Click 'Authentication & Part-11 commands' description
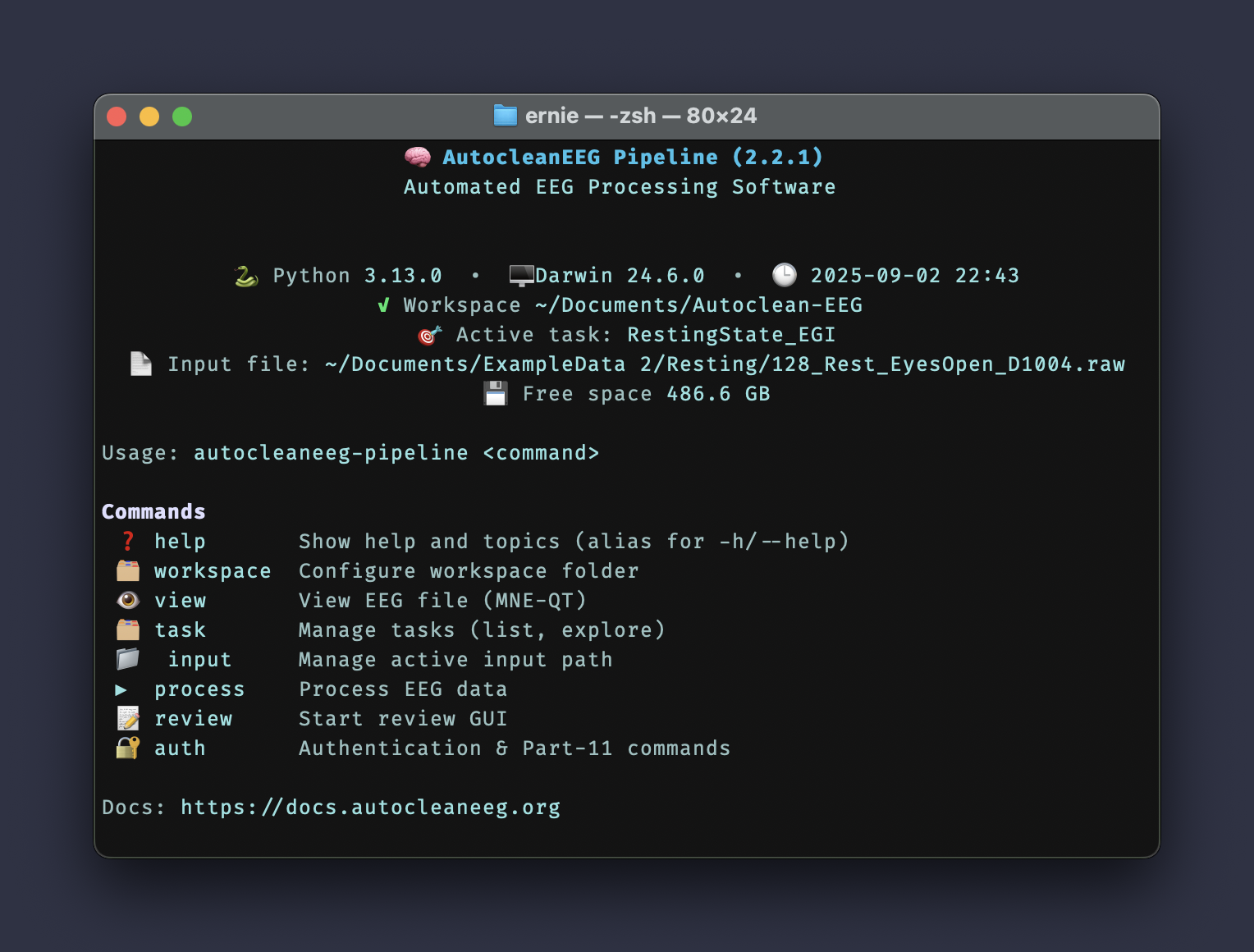 click(x=515, y=748)
